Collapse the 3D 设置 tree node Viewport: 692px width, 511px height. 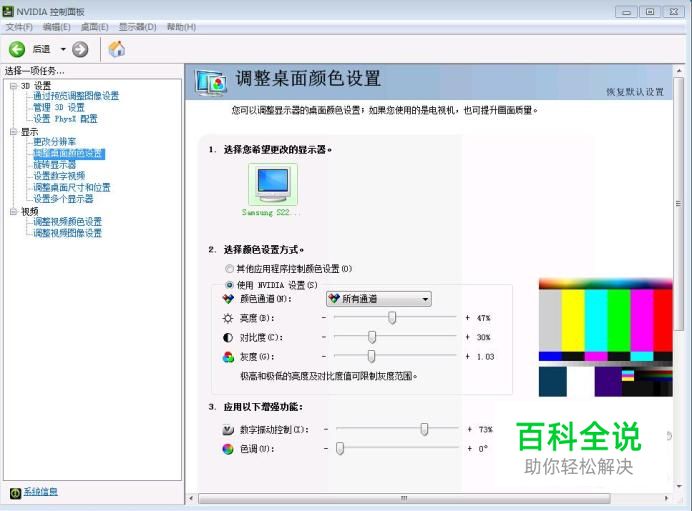pos(14,86)
